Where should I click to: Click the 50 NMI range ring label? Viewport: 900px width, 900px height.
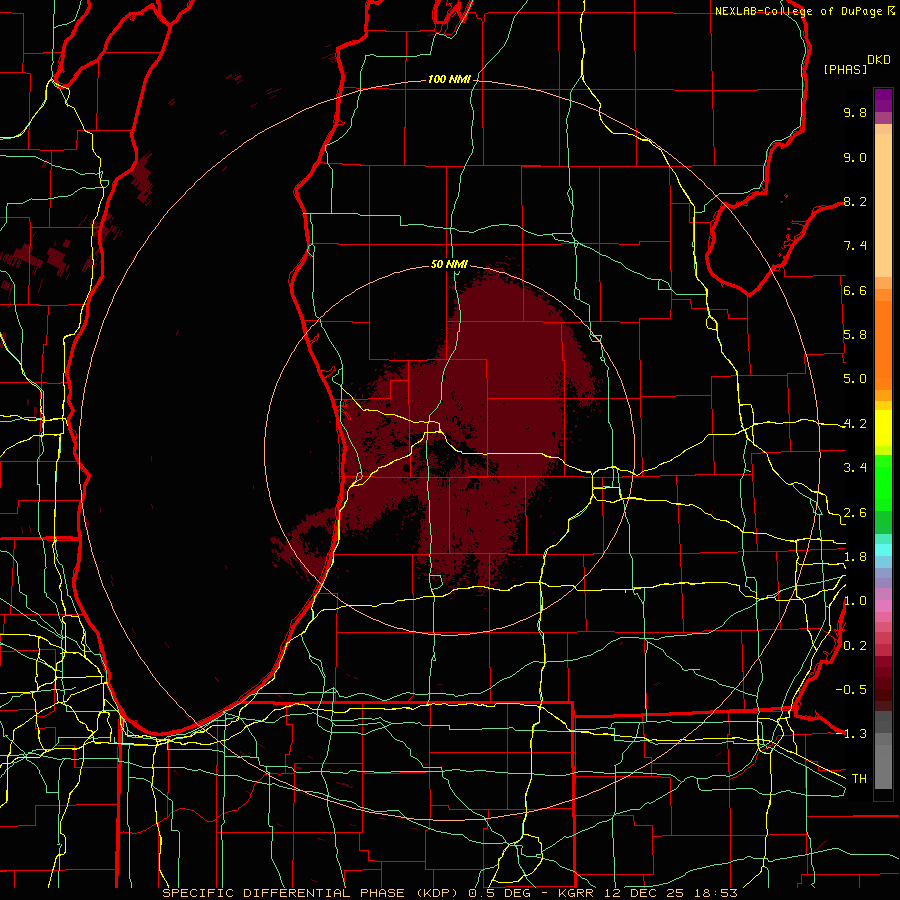449,264
